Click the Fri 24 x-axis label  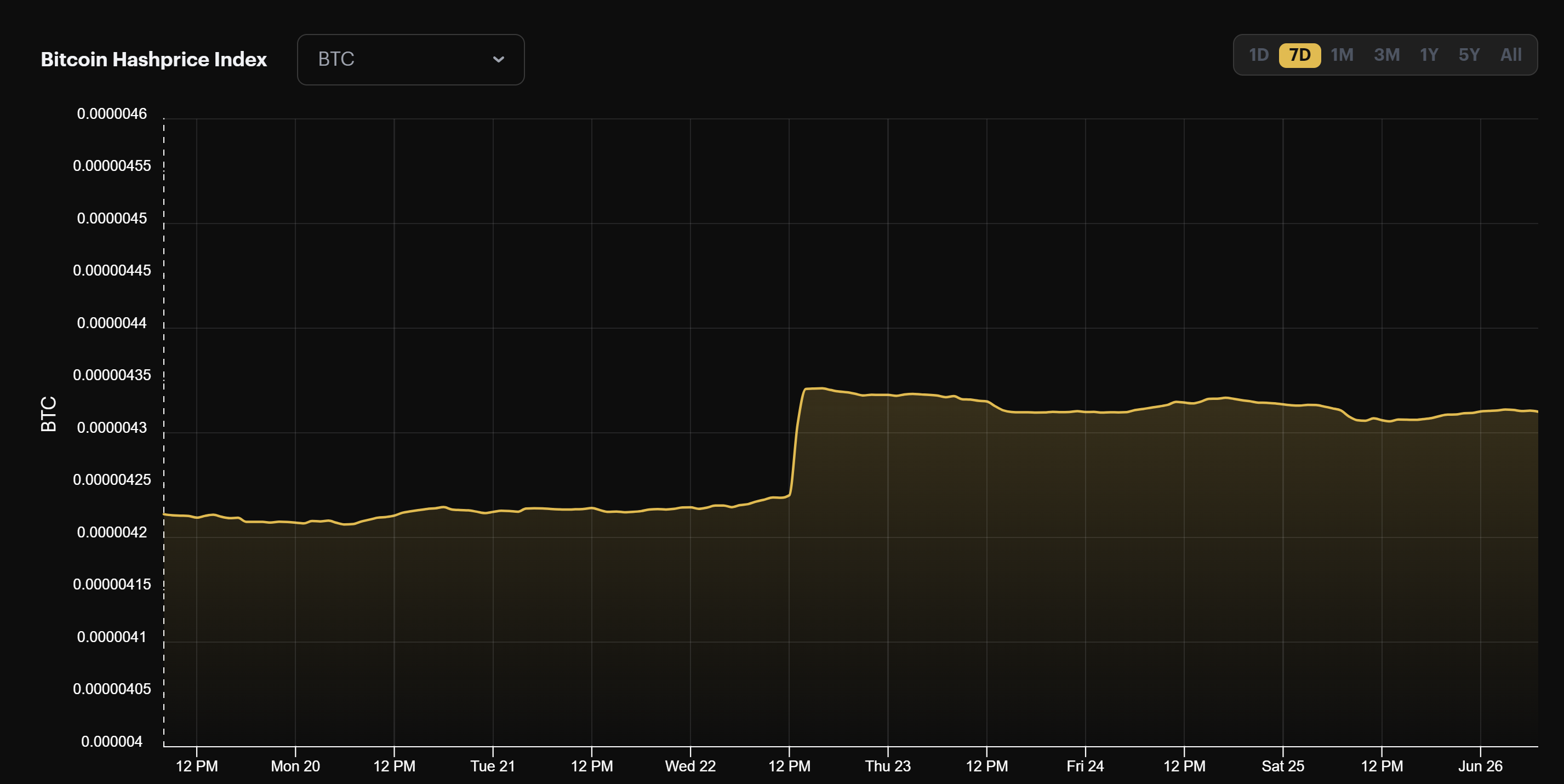(x=1085, y=766)
